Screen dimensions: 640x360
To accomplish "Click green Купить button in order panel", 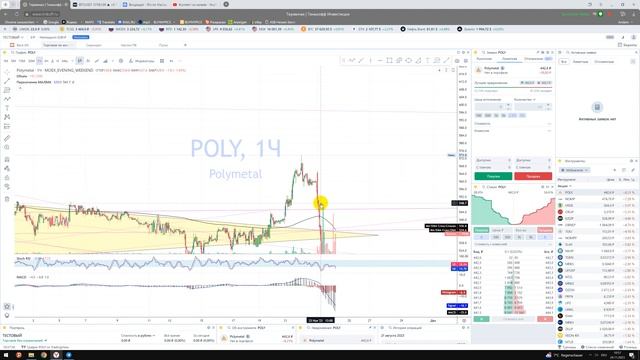I will [493, 176].
